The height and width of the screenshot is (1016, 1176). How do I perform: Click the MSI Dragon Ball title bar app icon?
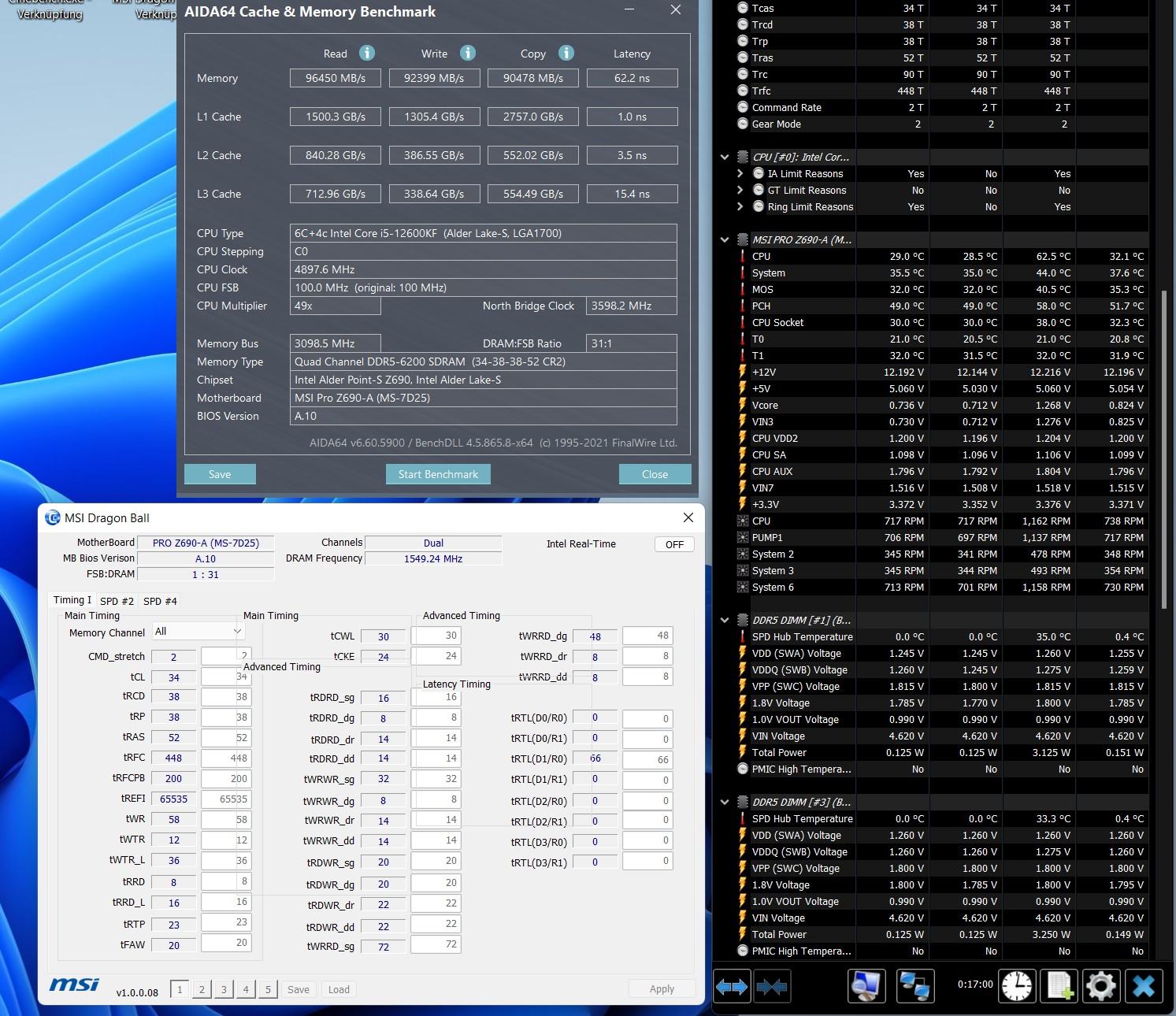coord(53,517)
